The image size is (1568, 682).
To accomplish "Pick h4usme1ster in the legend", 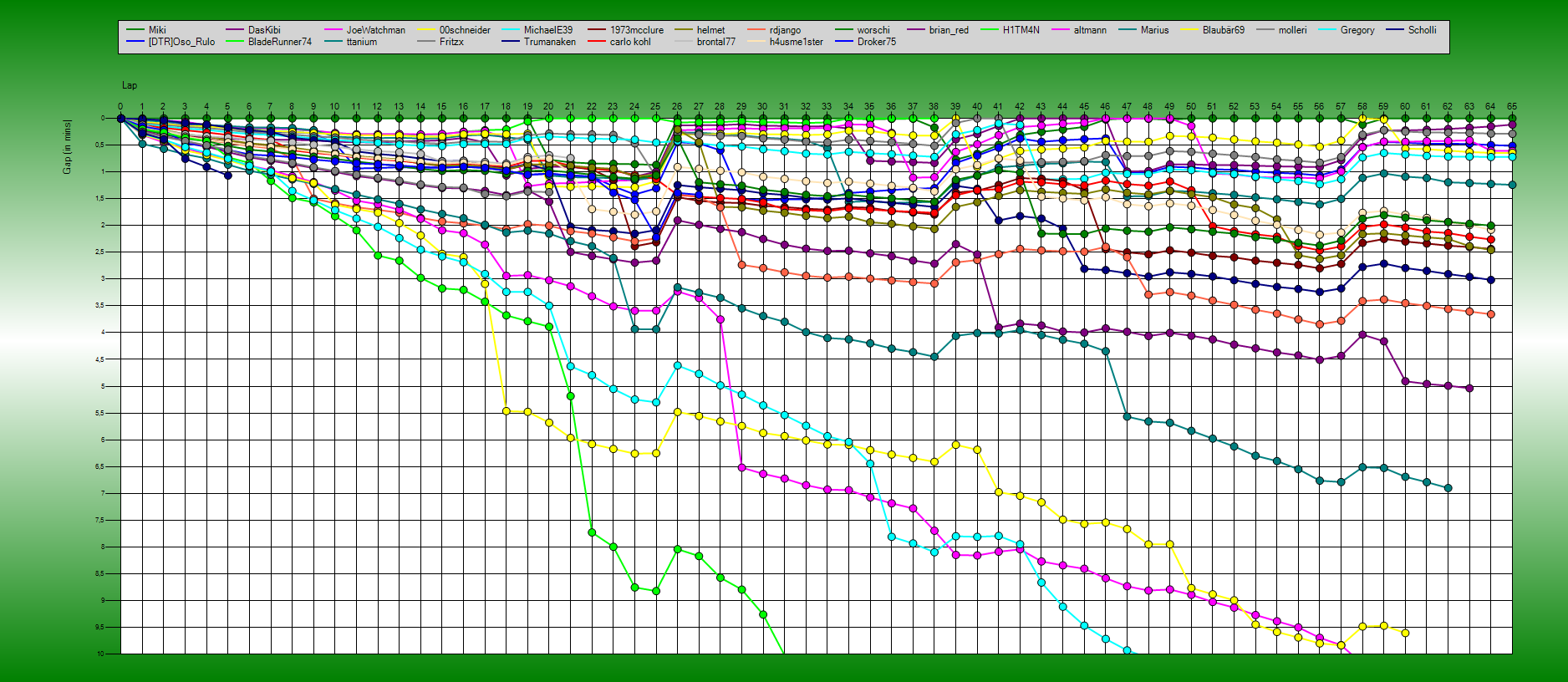I will click(x=797, y=42).
